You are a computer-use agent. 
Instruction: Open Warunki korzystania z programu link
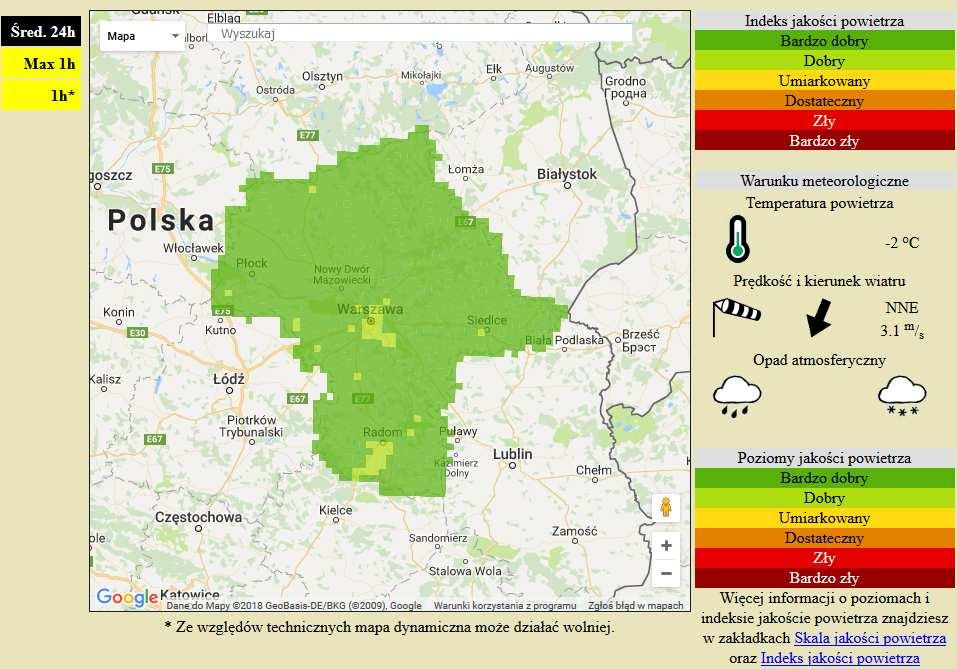pos(505,606)
